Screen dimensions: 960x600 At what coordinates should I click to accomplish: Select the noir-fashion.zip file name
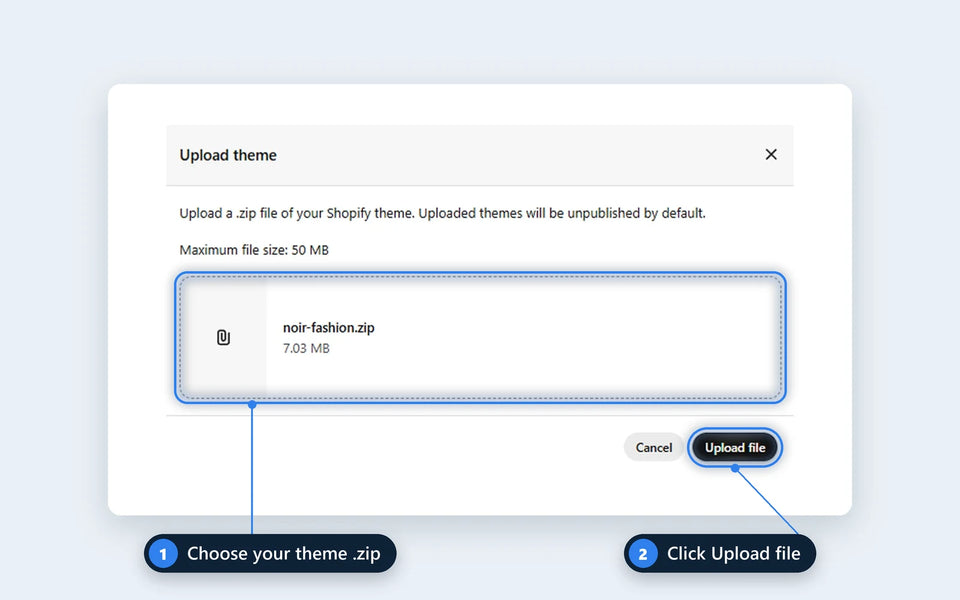click(329, 328)
